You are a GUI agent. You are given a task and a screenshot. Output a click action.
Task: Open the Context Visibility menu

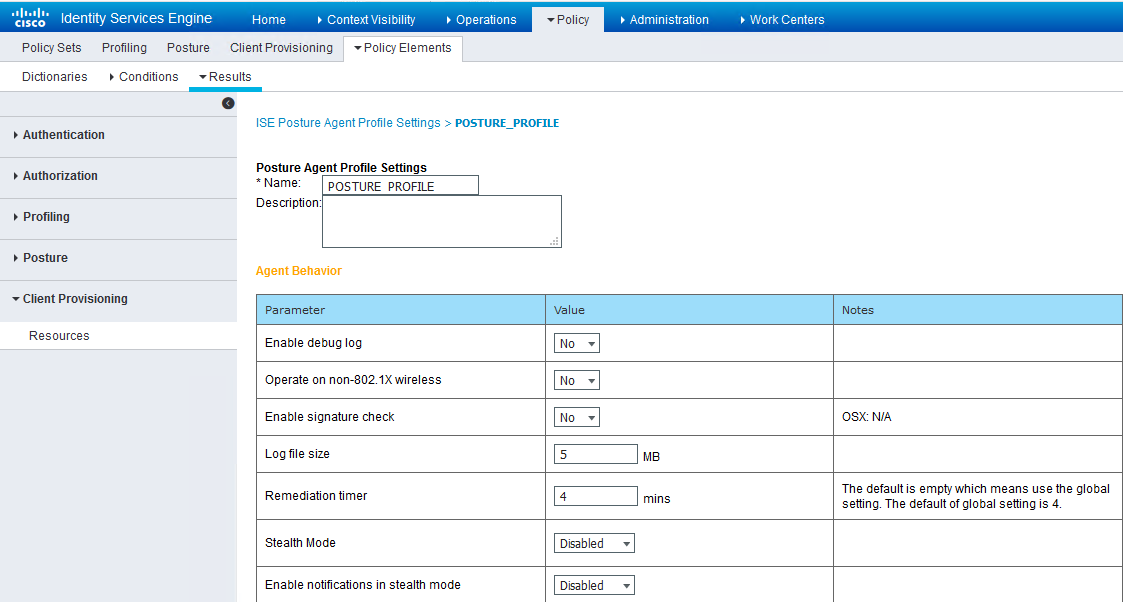pos(366,19)
